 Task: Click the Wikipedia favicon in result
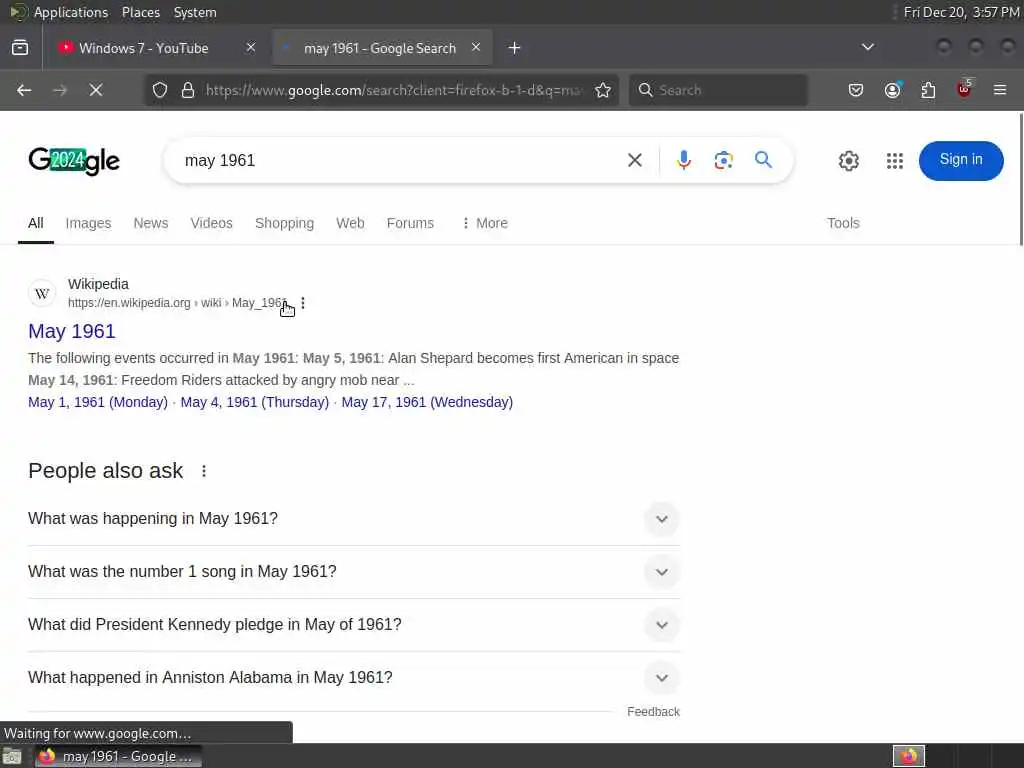pos(42,293)
